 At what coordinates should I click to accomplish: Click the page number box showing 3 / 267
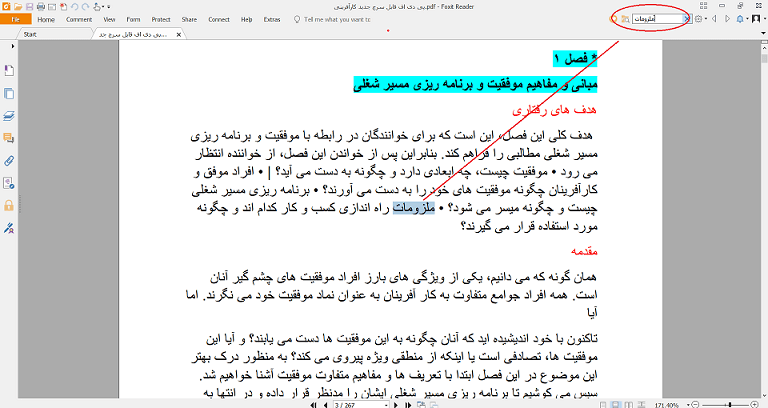[x=361, y=405]
